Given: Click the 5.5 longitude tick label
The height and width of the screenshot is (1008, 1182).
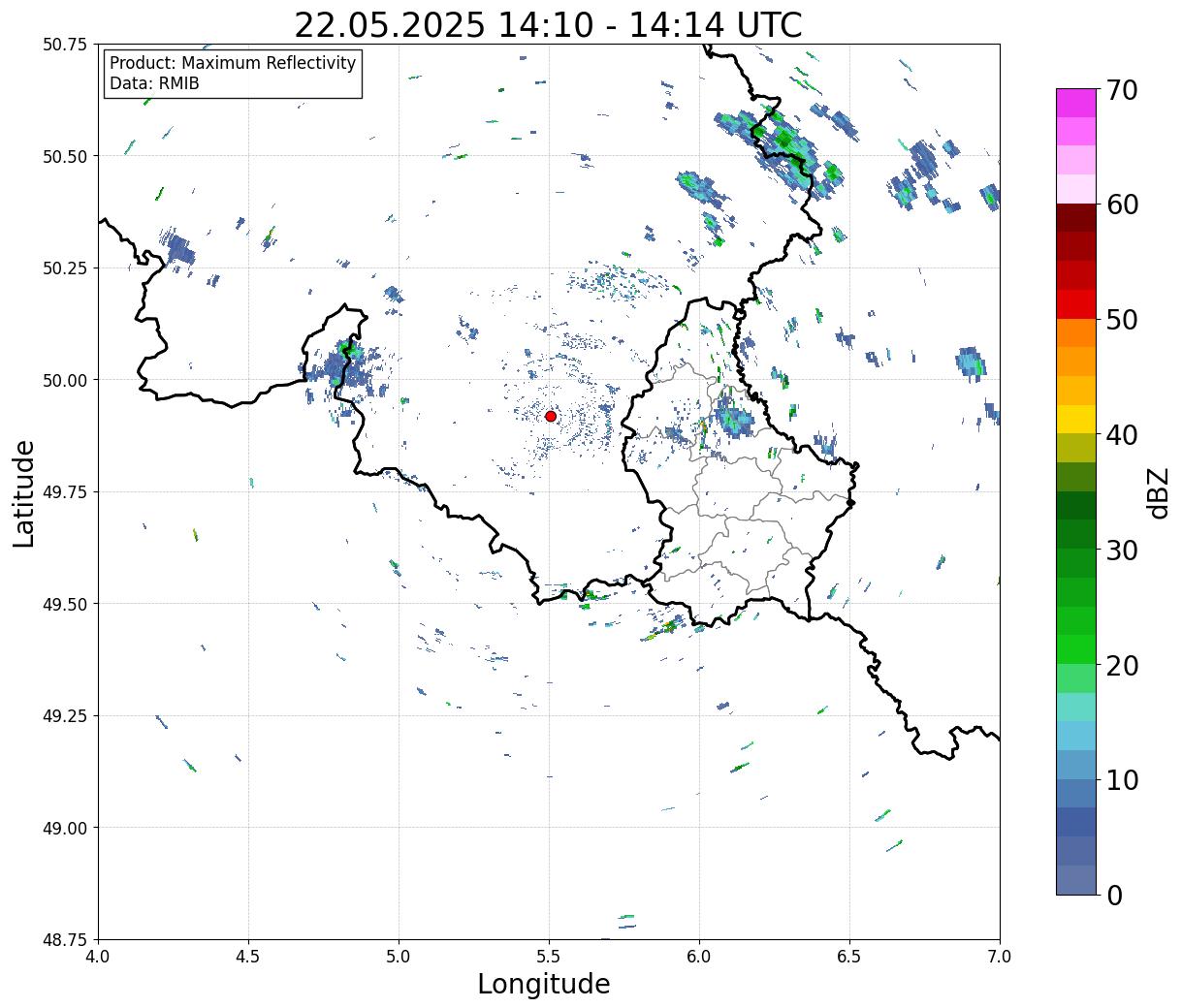Looking at the screenshot, I should click(x=549, y=957).
